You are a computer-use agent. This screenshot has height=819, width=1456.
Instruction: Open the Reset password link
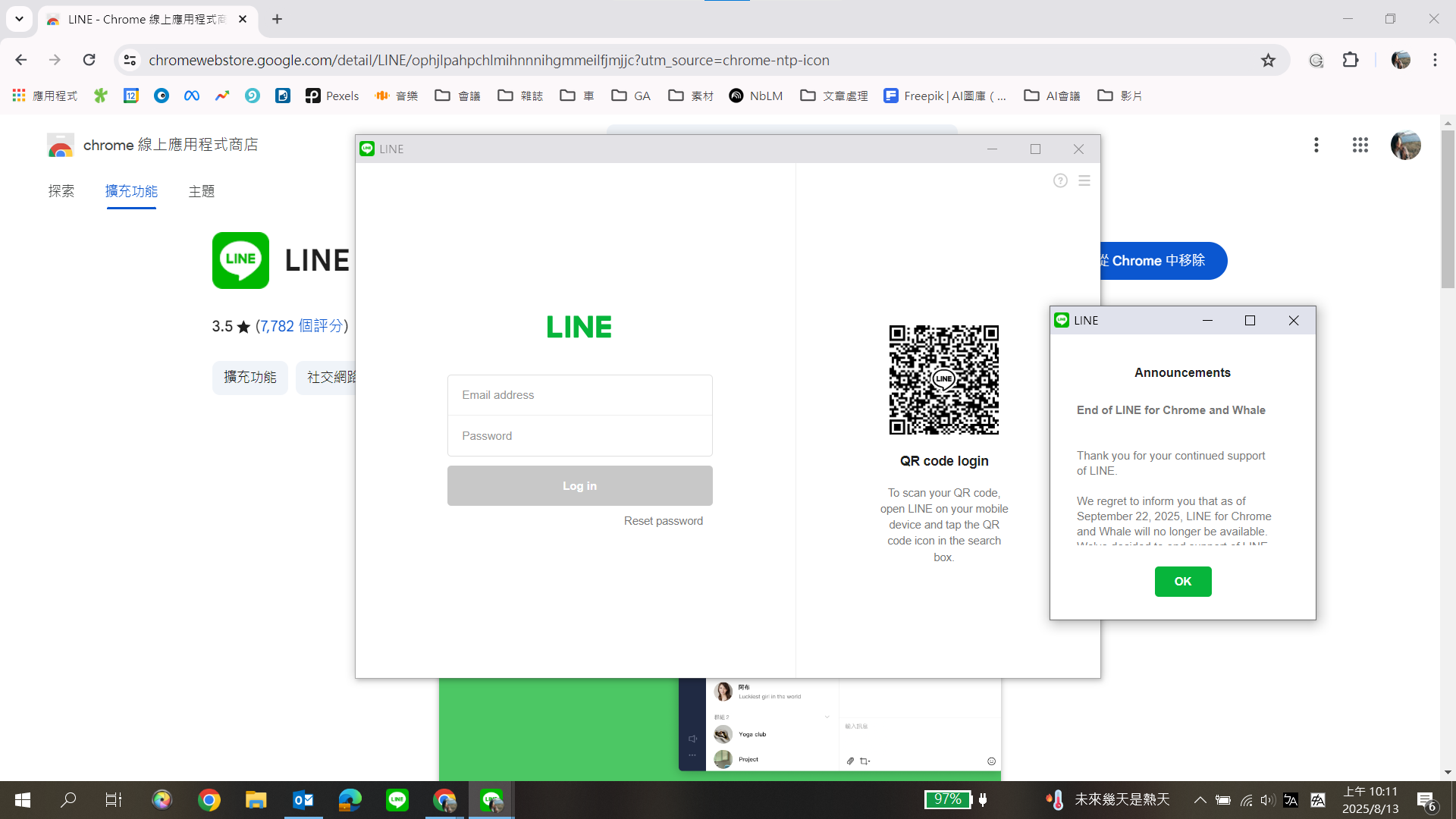pyautogui.click(x=663, y=521)
